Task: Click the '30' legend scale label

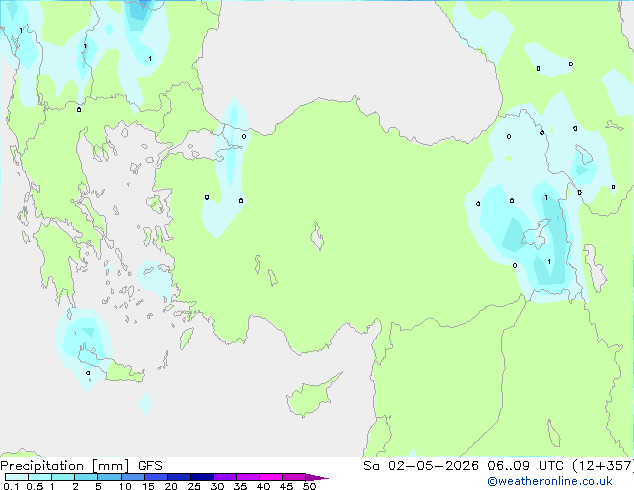Action: 217,486
